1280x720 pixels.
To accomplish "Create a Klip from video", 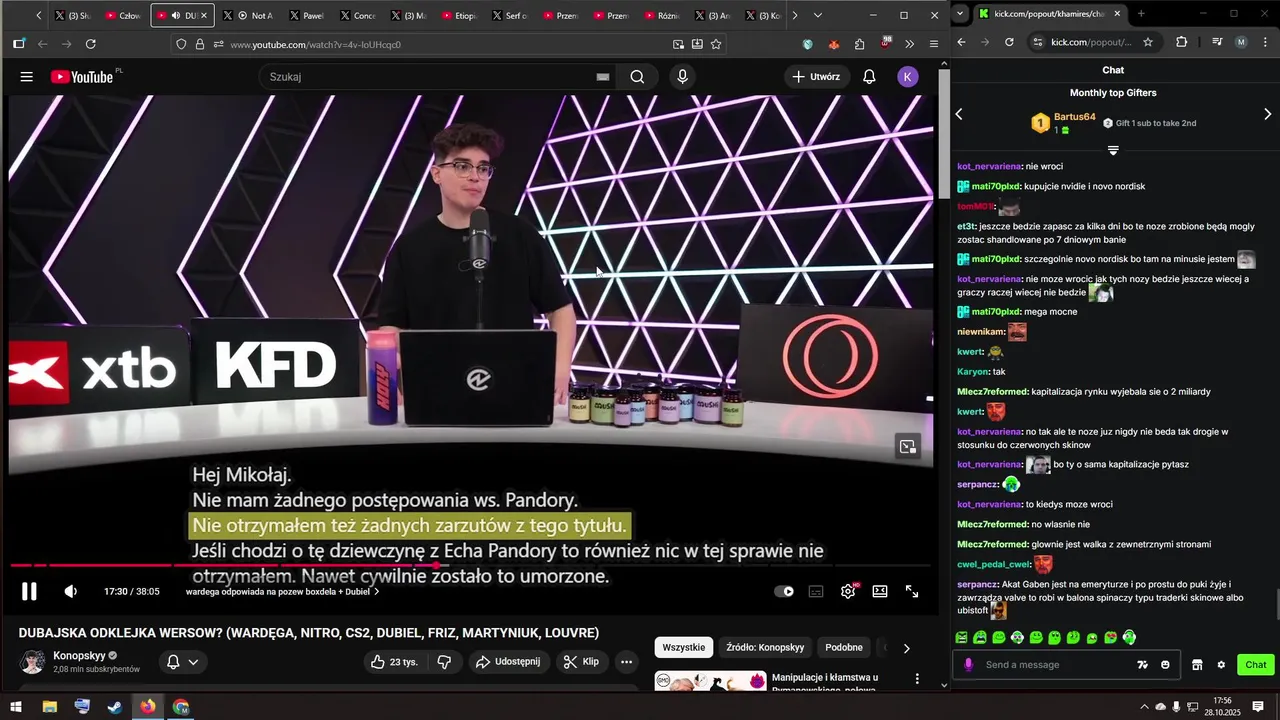I will pyautogui.click(x=581, y=662).
